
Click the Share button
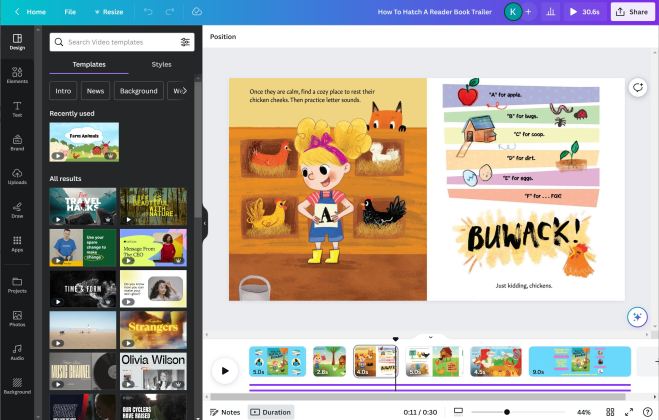(632, 12)
